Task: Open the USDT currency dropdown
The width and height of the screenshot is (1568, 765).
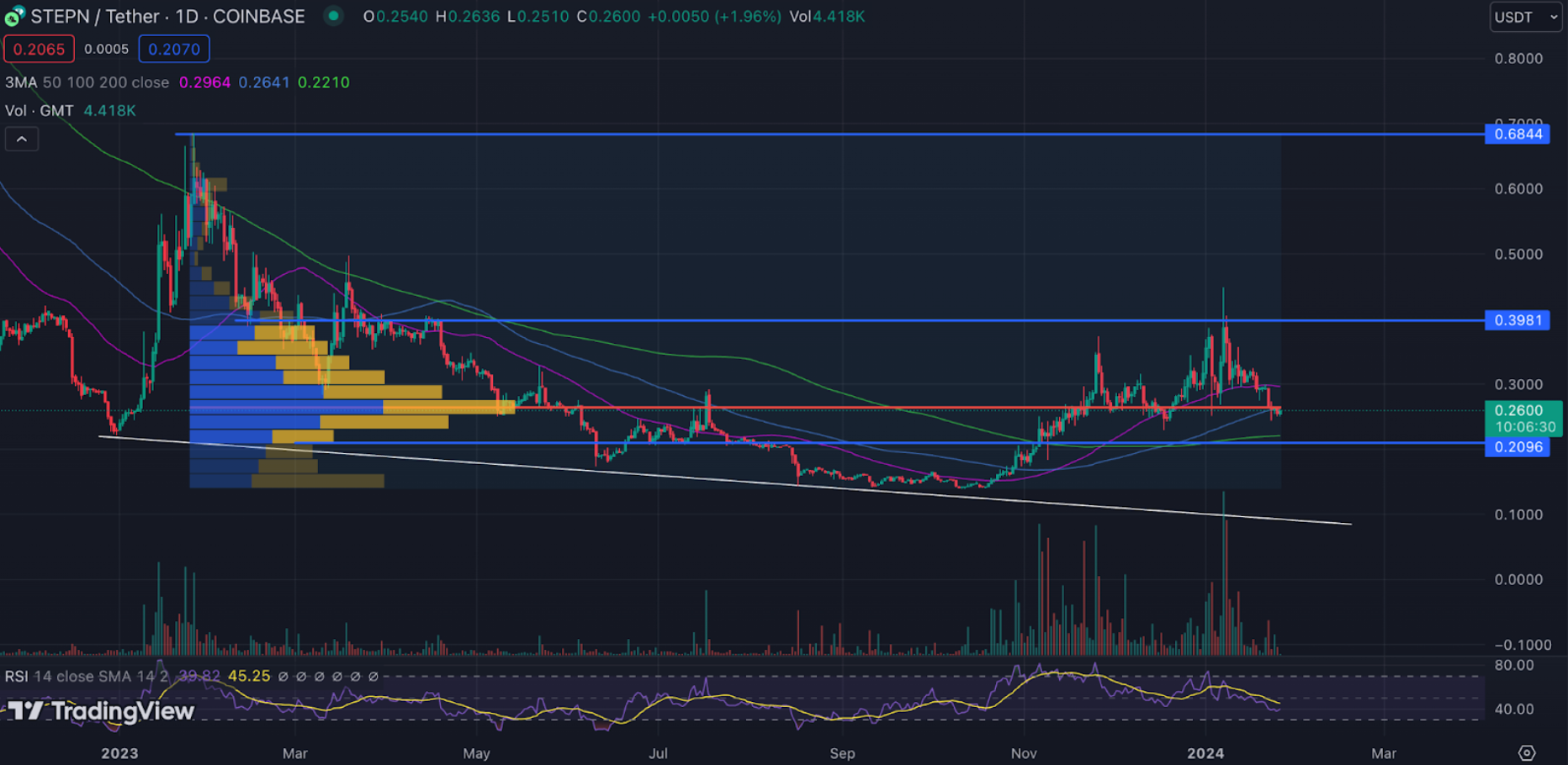Action: 1525,16
